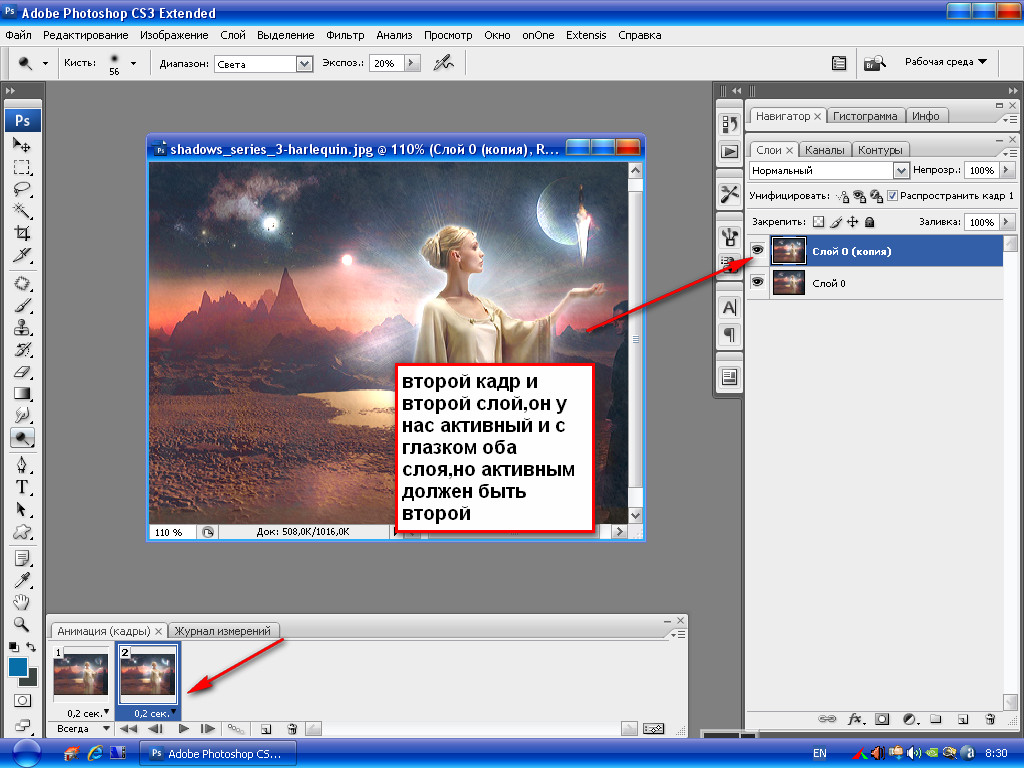Screen dimensions: 1024x768
Task: Open the Всегда looping options dropdown
Action: click(x=83, y=728)
